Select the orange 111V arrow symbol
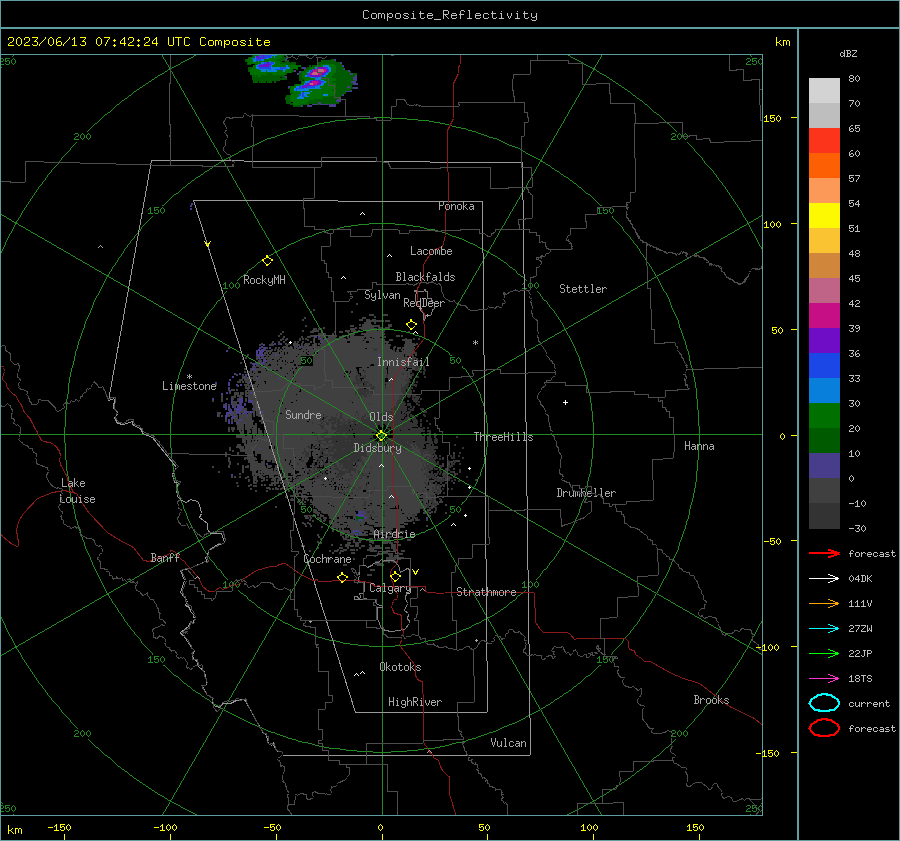 824,603
